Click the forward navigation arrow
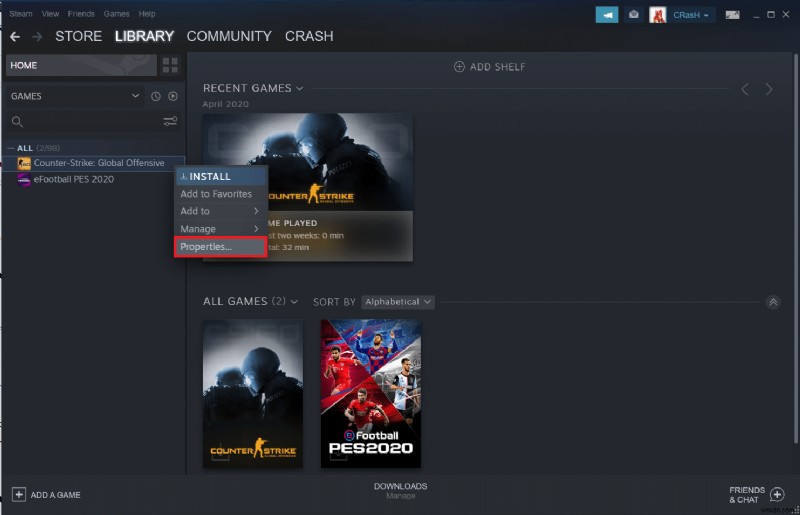 [37, 37]
